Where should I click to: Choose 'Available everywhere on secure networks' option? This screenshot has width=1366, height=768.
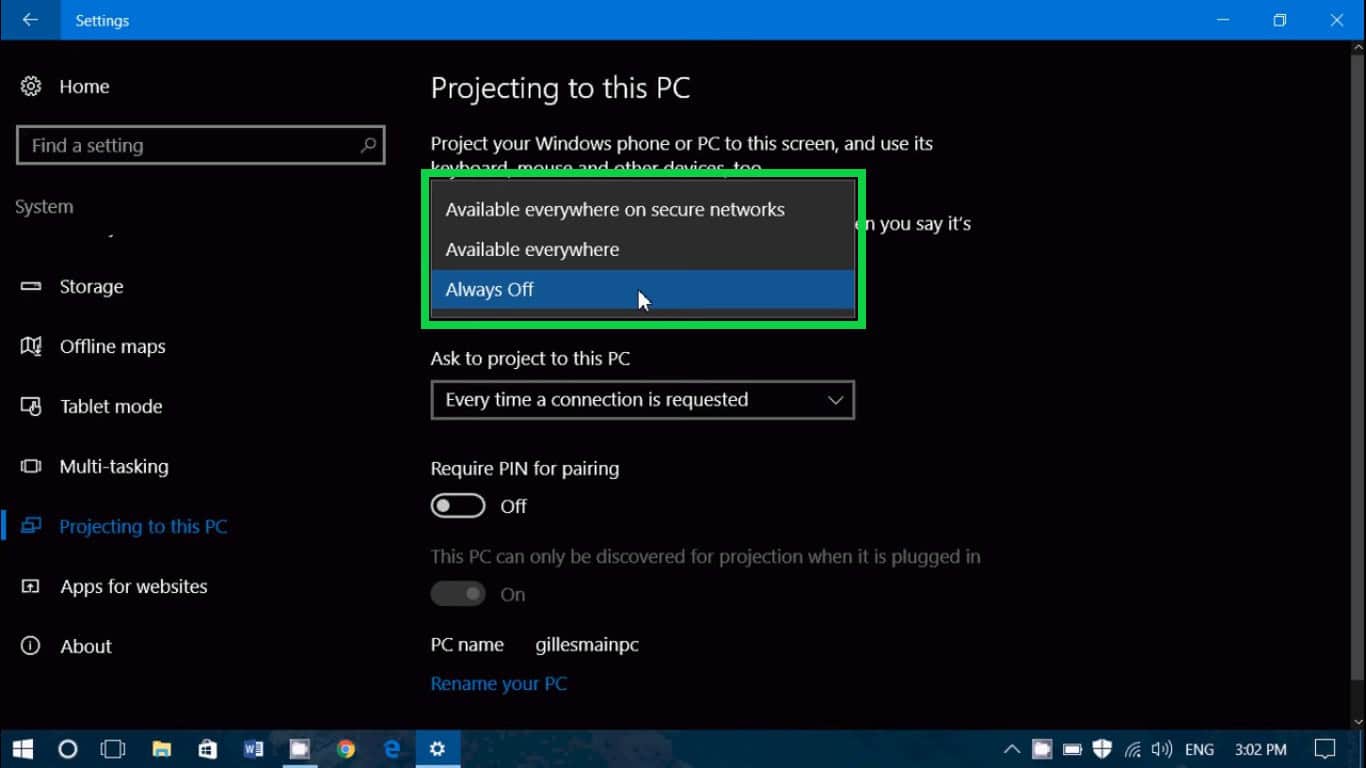(x=615, y=210)
